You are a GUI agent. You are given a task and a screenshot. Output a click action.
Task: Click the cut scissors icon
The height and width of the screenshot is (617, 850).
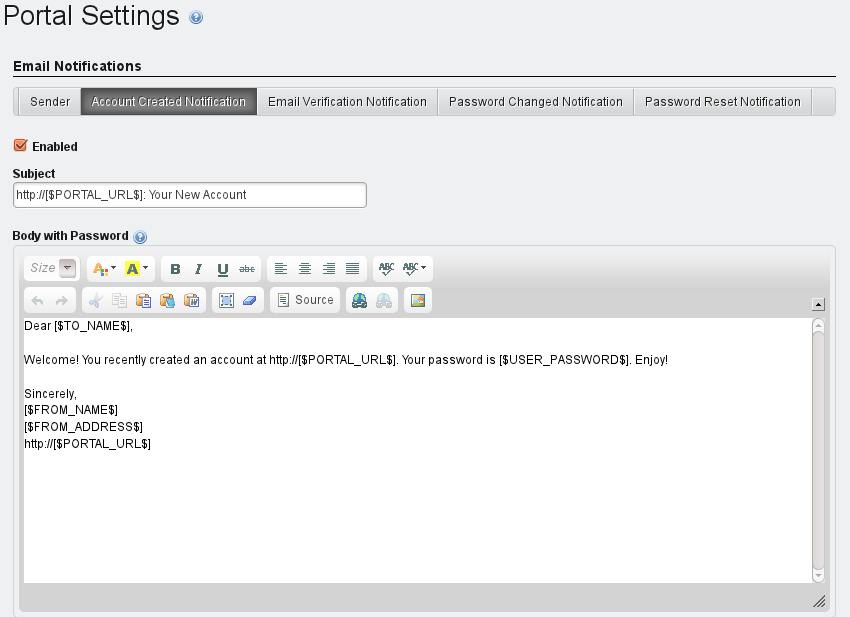tap(95, 300)
